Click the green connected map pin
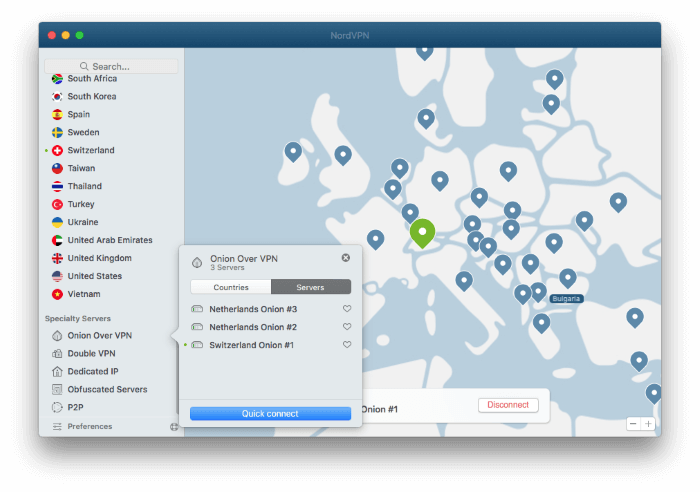 click(x=422, y=233)
